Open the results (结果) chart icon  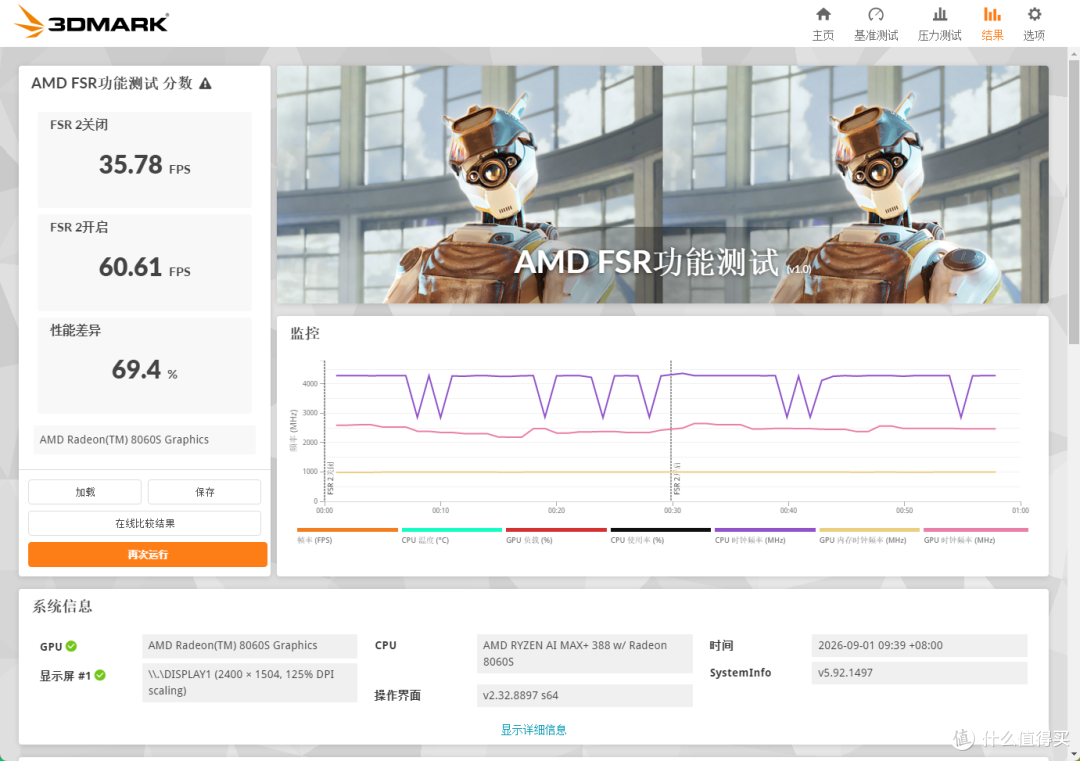[x=992, y=14]
